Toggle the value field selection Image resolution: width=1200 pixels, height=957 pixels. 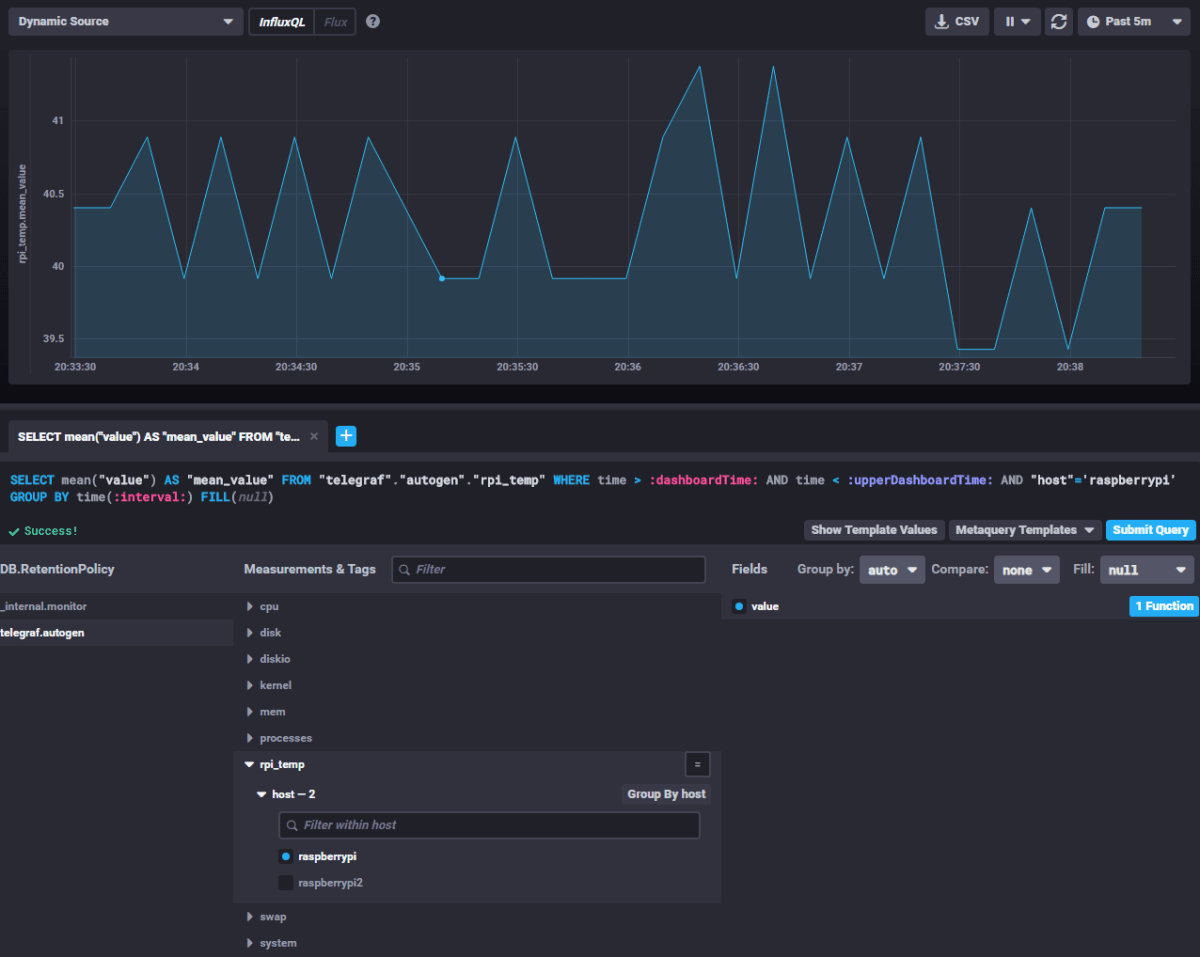(739, 606)
